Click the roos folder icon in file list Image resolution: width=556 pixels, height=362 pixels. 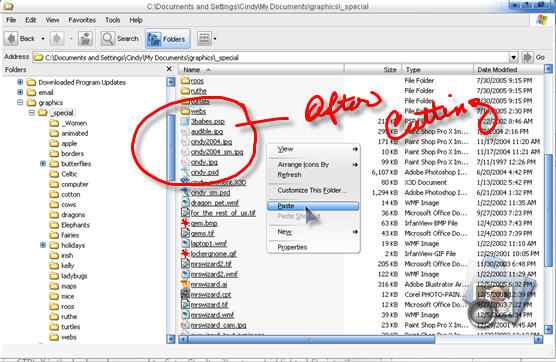(185, 80)
